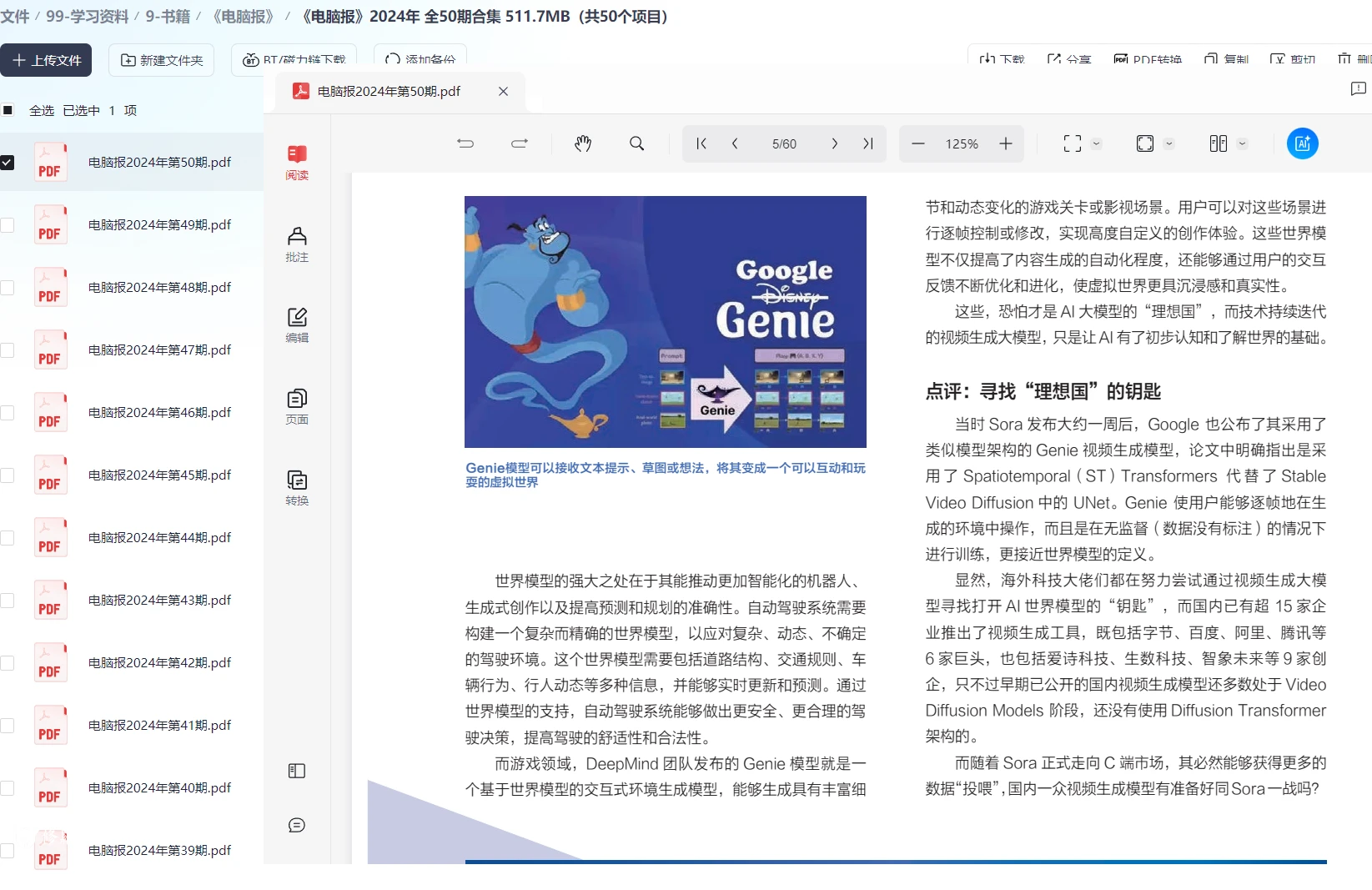Click the 新建文件夹 new folder button
The image size is (1372, 890).
[162, 60]
